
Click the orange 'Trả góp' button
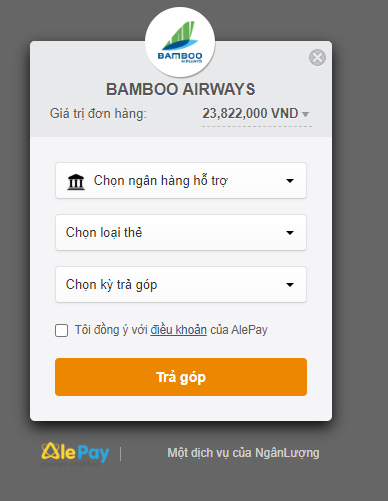[181, 377]
